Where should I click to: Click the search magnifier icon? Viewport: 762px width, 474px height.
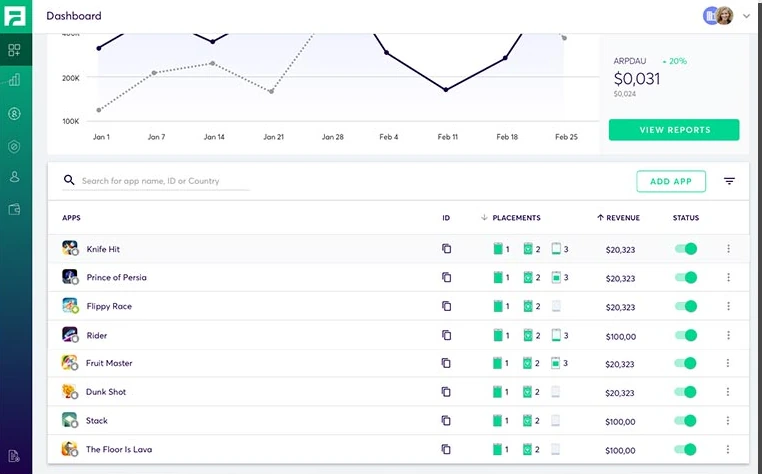click(x=69, y=180)
